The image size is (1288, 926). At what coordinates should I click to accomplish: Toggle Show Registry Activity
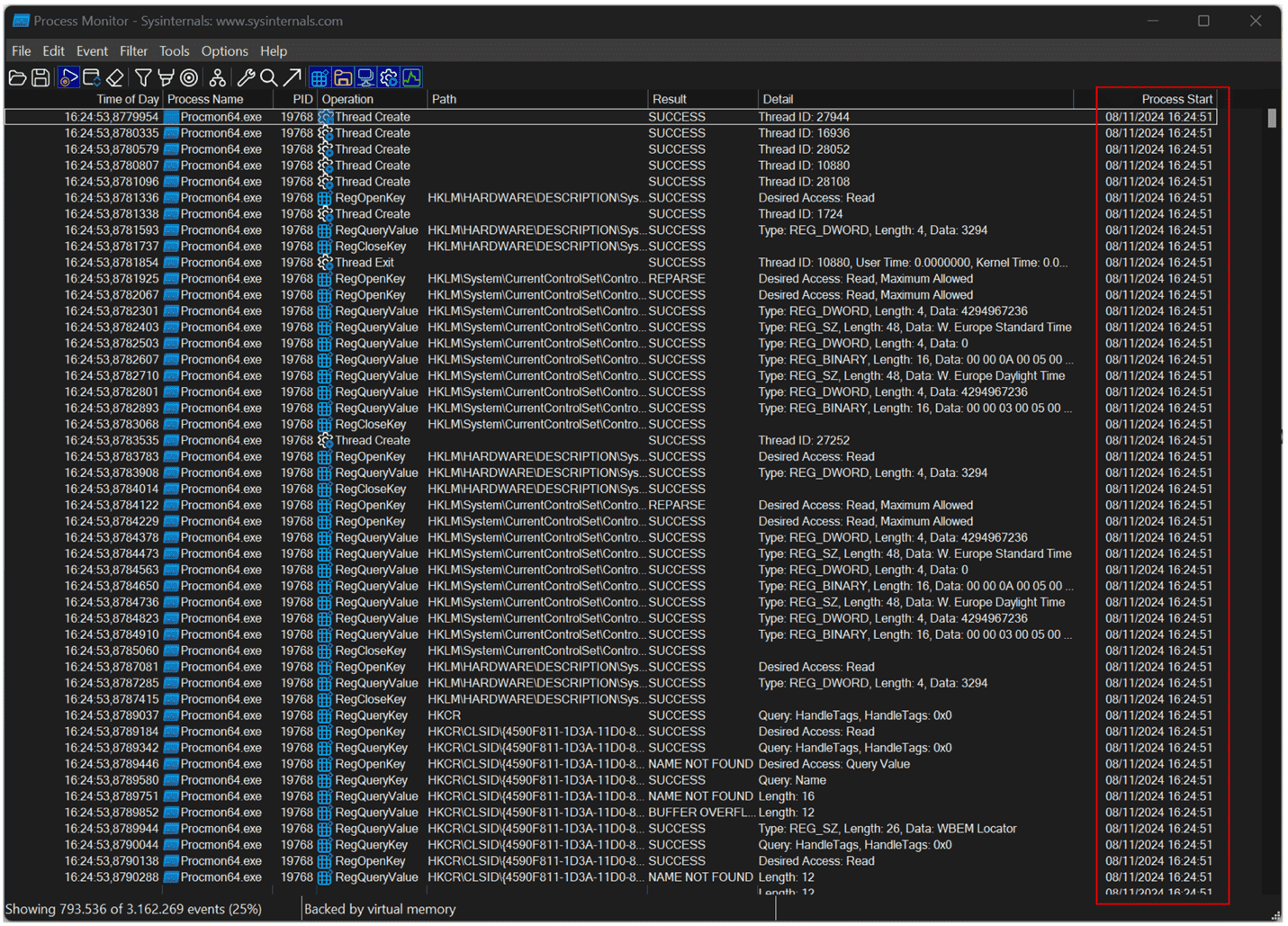320,78
